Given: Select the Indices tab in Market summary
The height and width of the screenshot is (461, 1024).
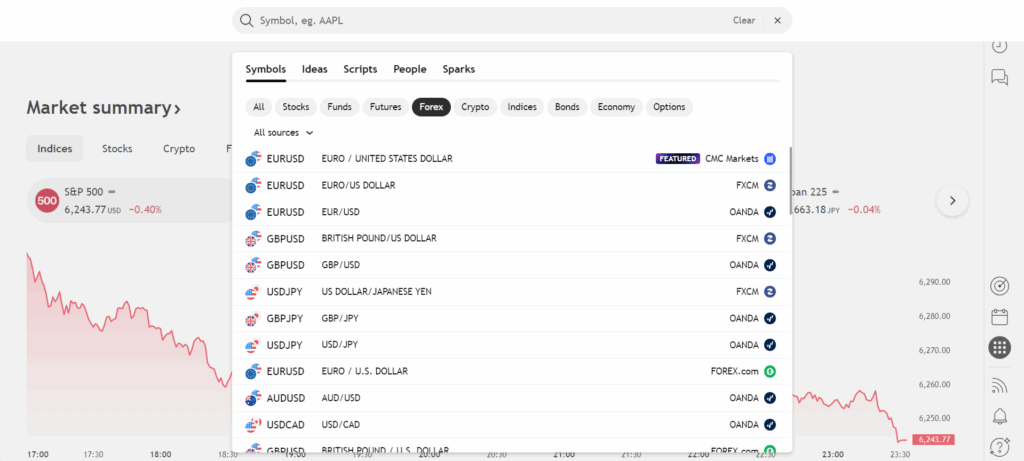Looking at the screenshot, I should (x=55, y=149).
